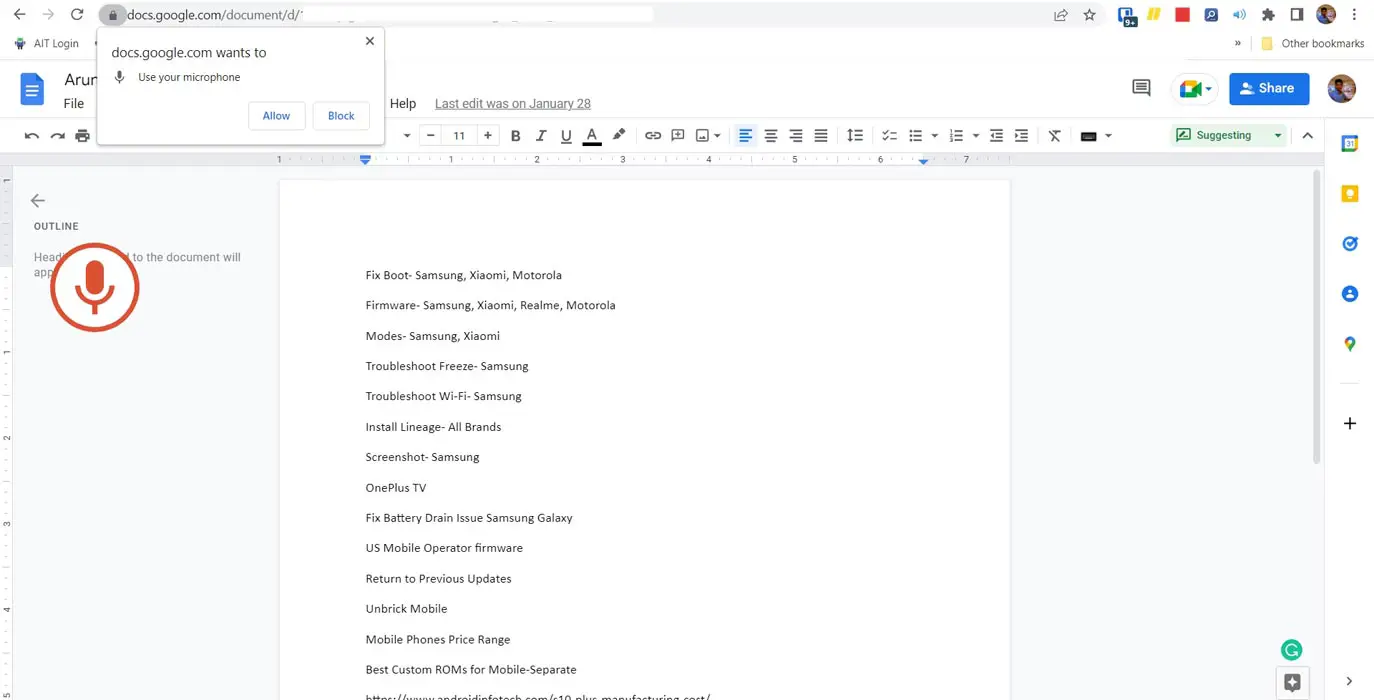This screenshot has width=1374, height=700.
Task: Open Google Maps side panel
Action: pos(1349,343)
